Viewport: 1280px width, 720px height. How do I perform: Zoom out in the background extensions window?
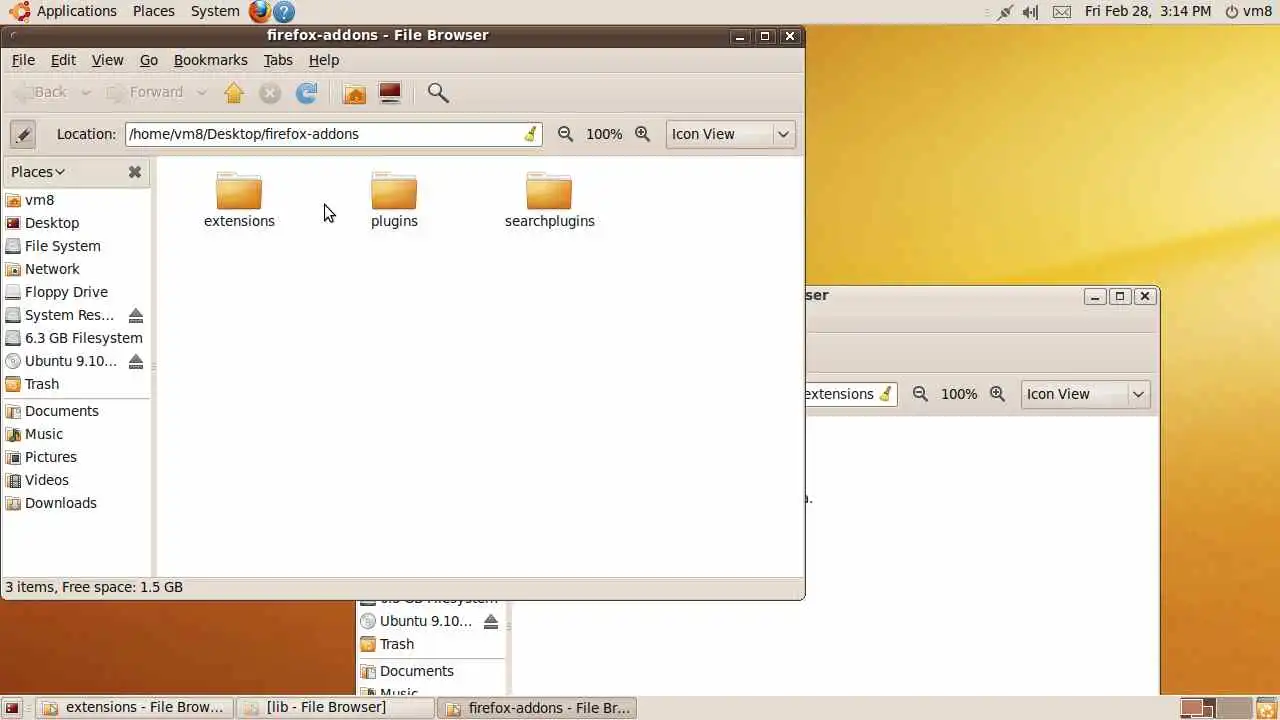[x=921, y=394]
